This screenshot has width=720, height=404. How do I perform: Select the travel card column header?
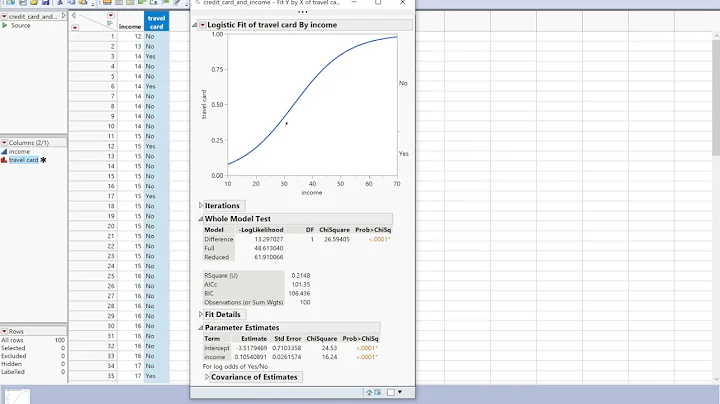(156, 22)
